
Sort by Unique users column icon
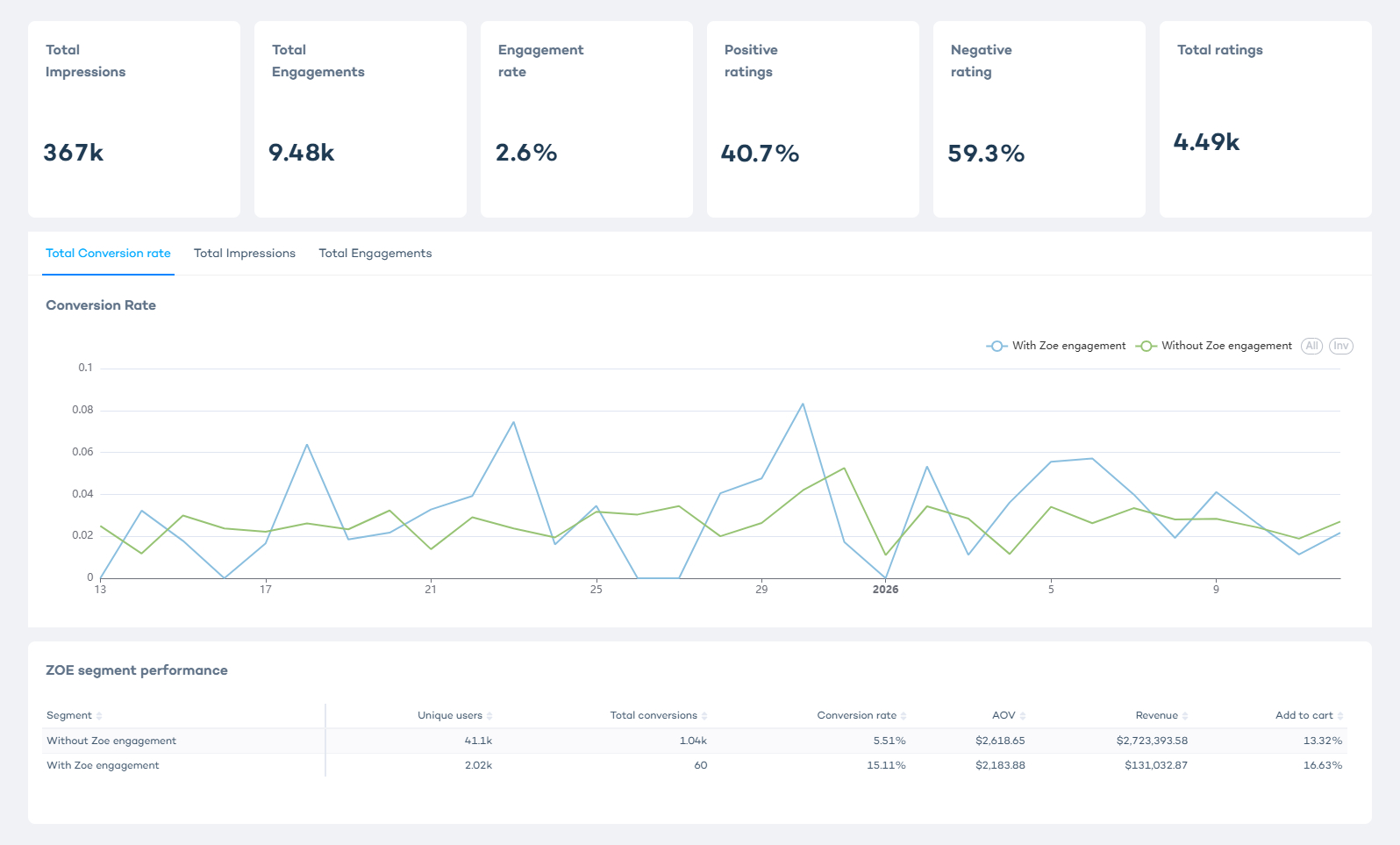click(489, 716)
